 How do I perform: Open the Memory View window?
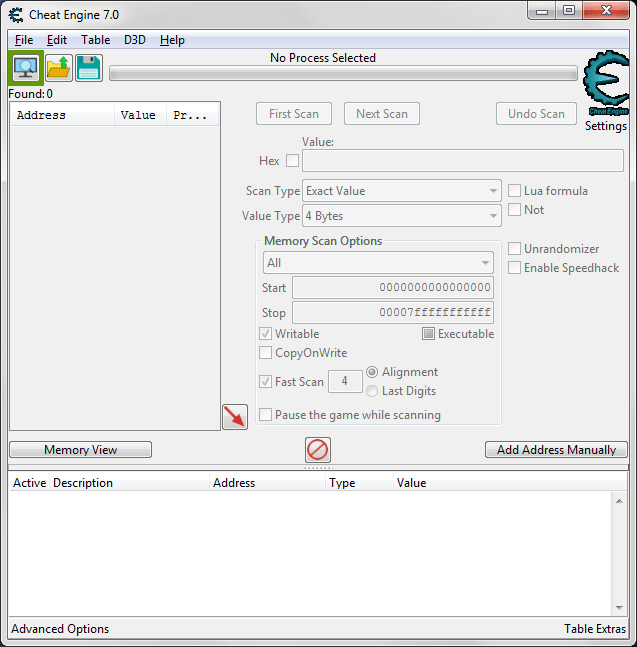[80, 450]
